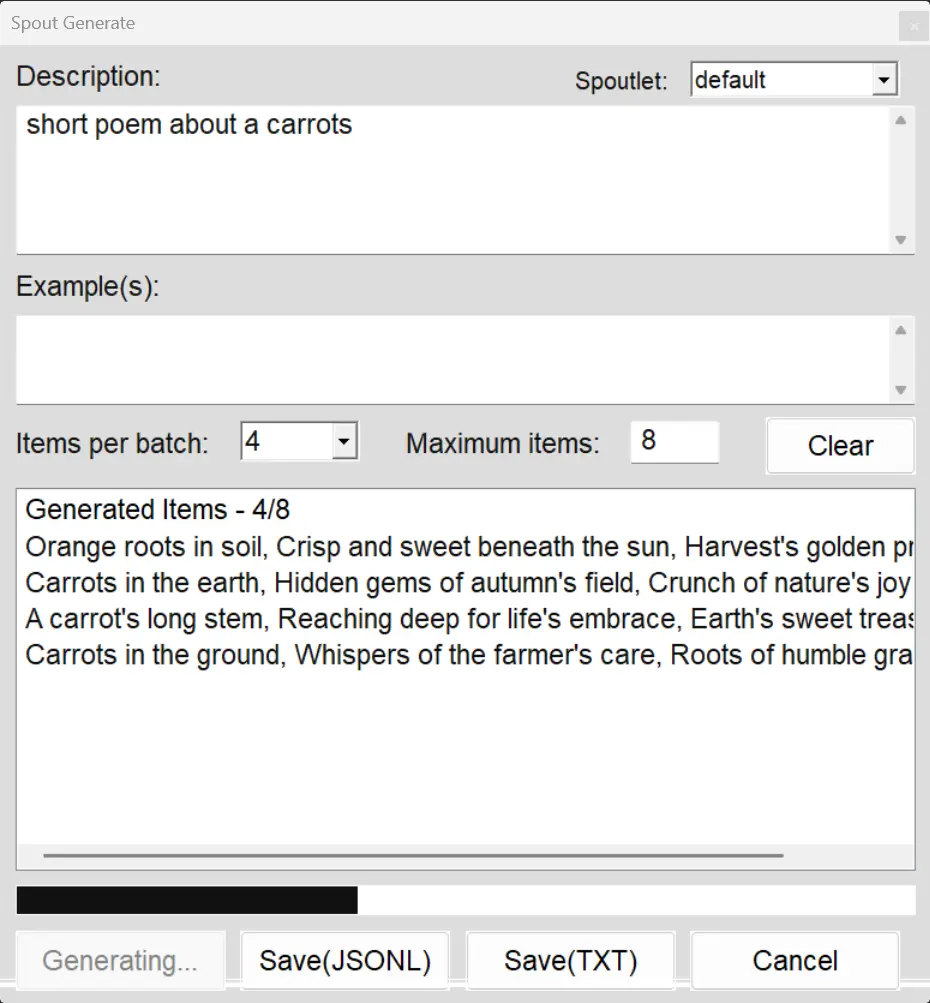This screenshot has width=930, height=1003.
Task: Select the 'Orange roots in soil' generated item
Action: (x=469, y=547)
